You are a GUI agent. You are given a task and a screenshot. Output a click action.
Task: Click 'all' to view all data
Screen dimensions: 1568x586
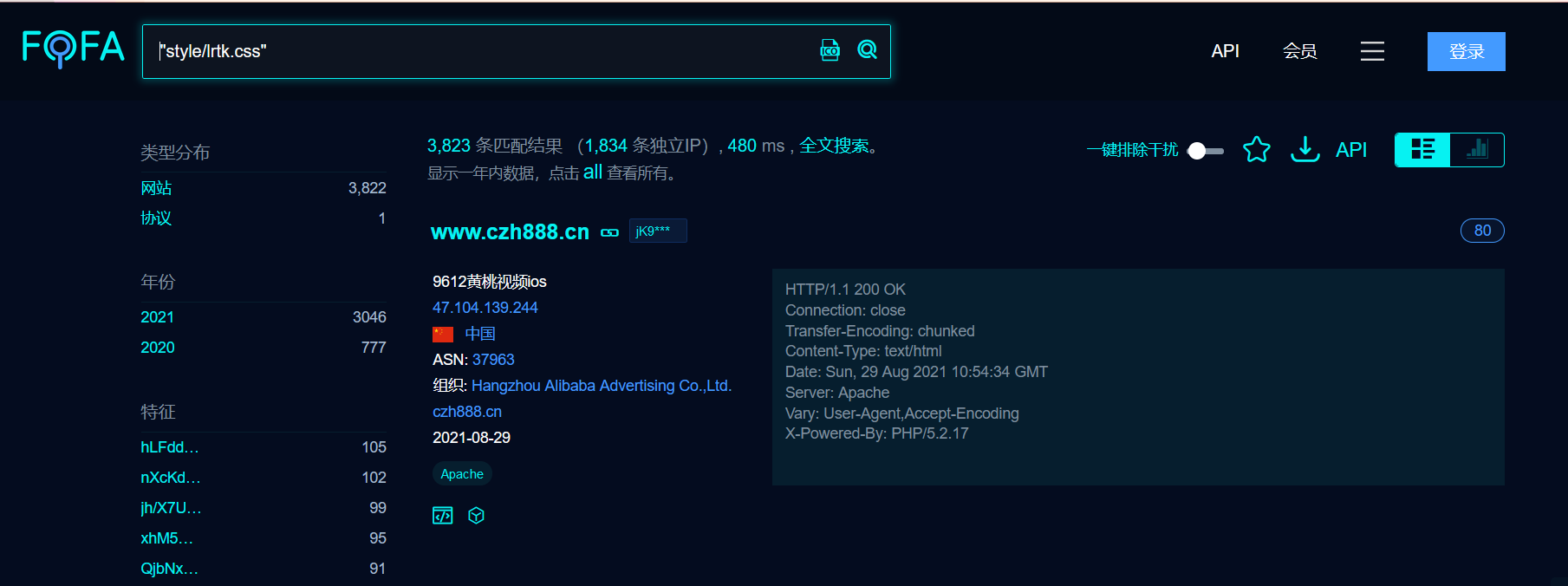tap(592, 172)
